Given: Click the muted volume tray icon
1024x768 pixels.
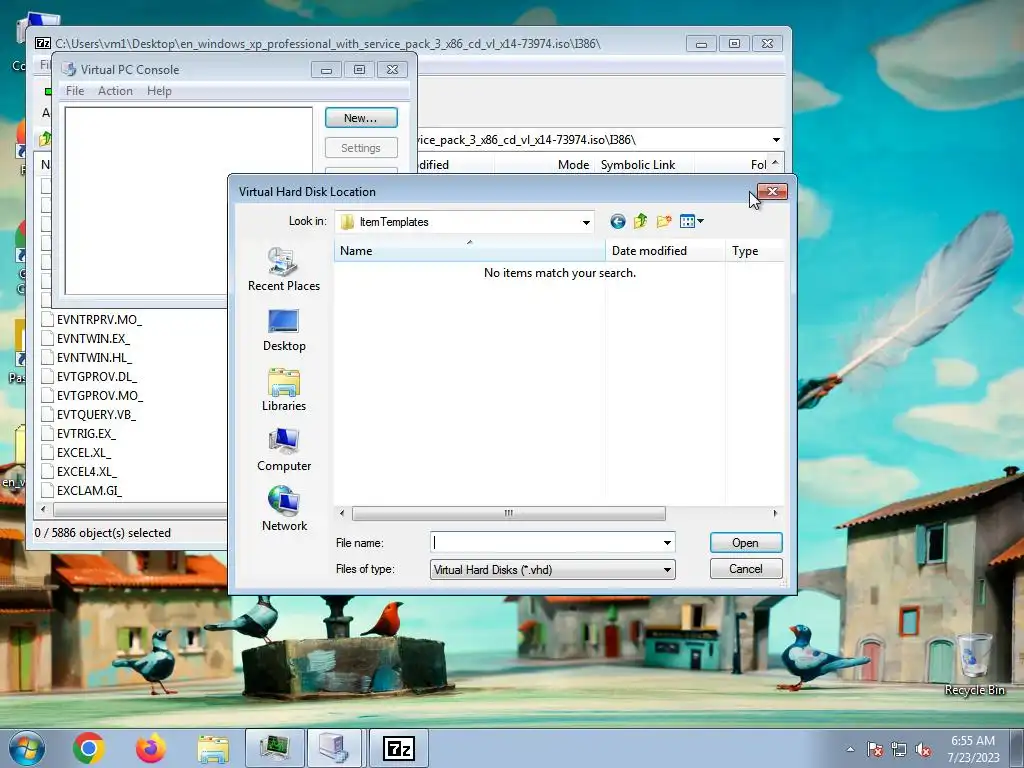Looking at the screenshot, I should (x=923, y=749).
